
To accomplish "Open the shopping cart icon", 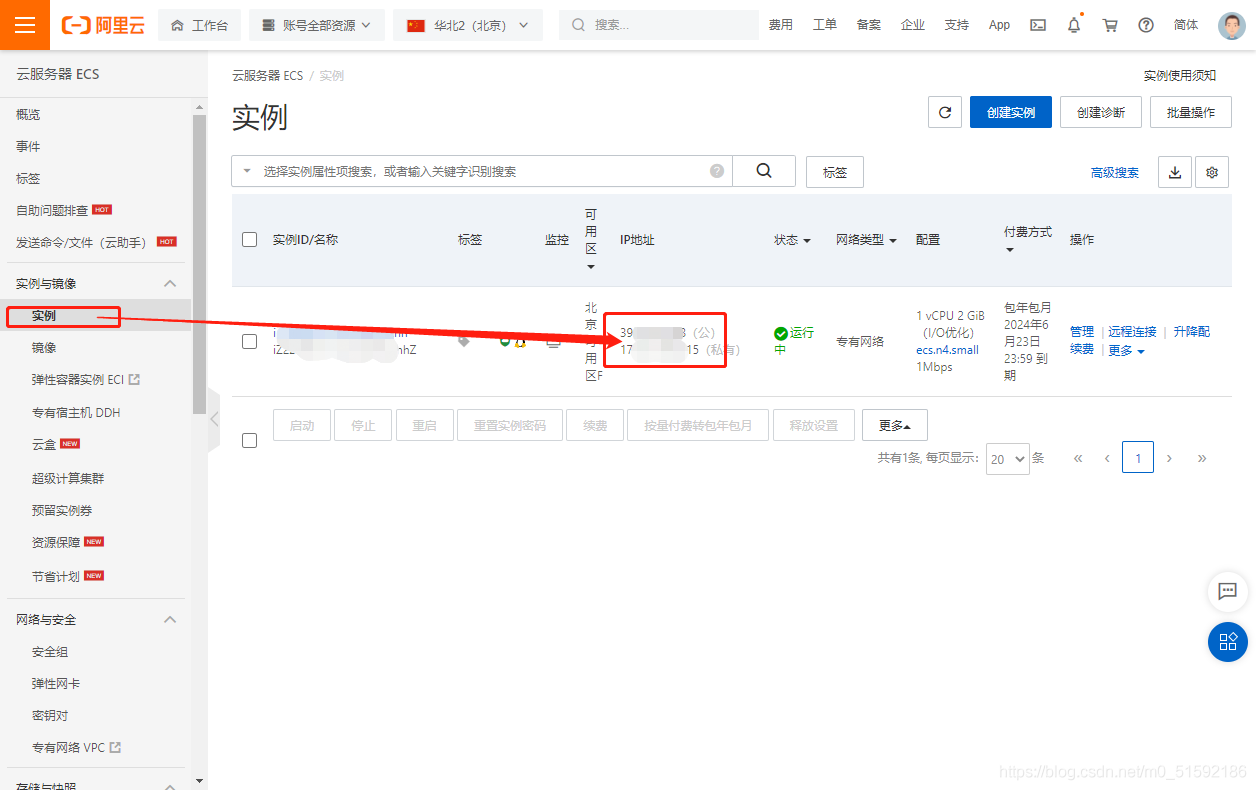I will click(x=1110, y=25).
